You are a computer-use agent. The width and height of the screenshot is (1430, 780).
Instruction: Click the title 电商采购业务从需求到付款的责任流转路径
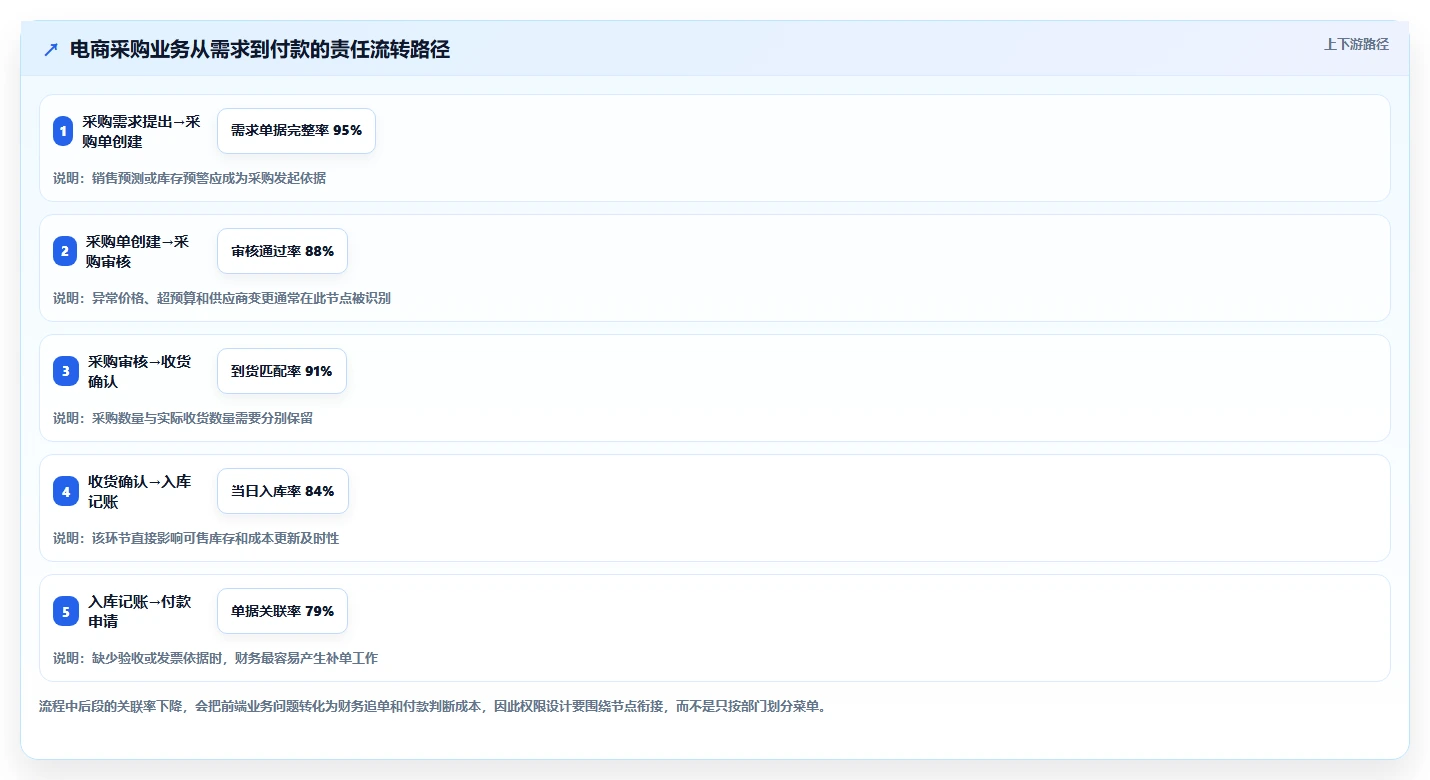(x=260, y=50)
